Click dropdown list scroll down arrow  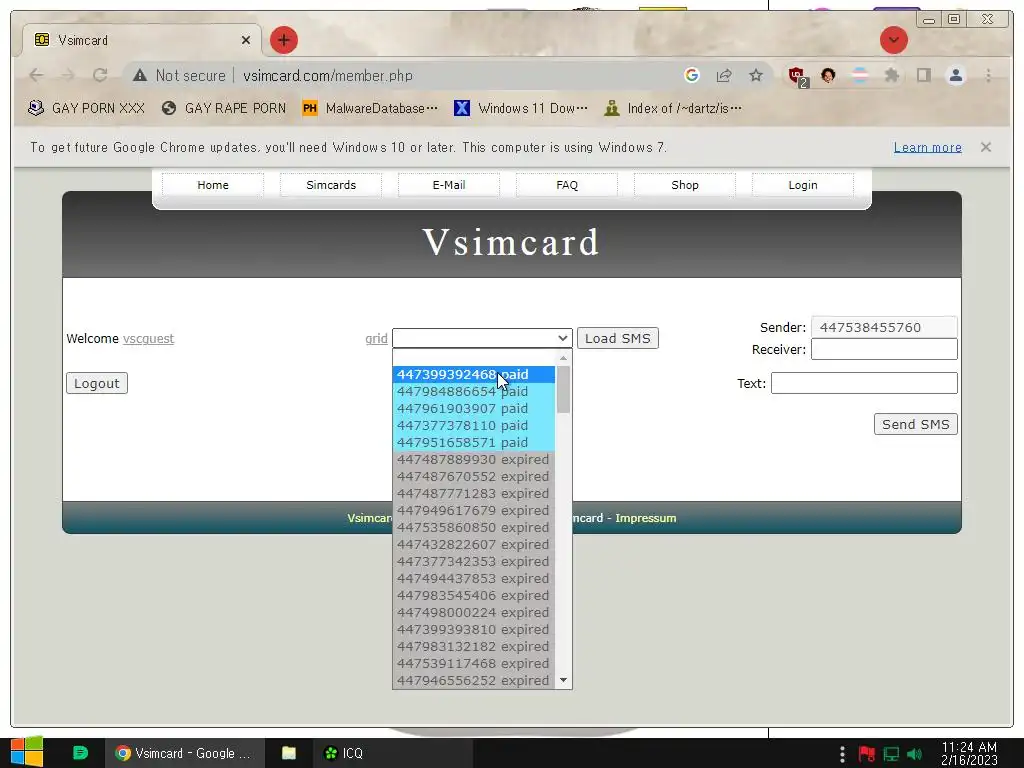(x=564, y=680)
